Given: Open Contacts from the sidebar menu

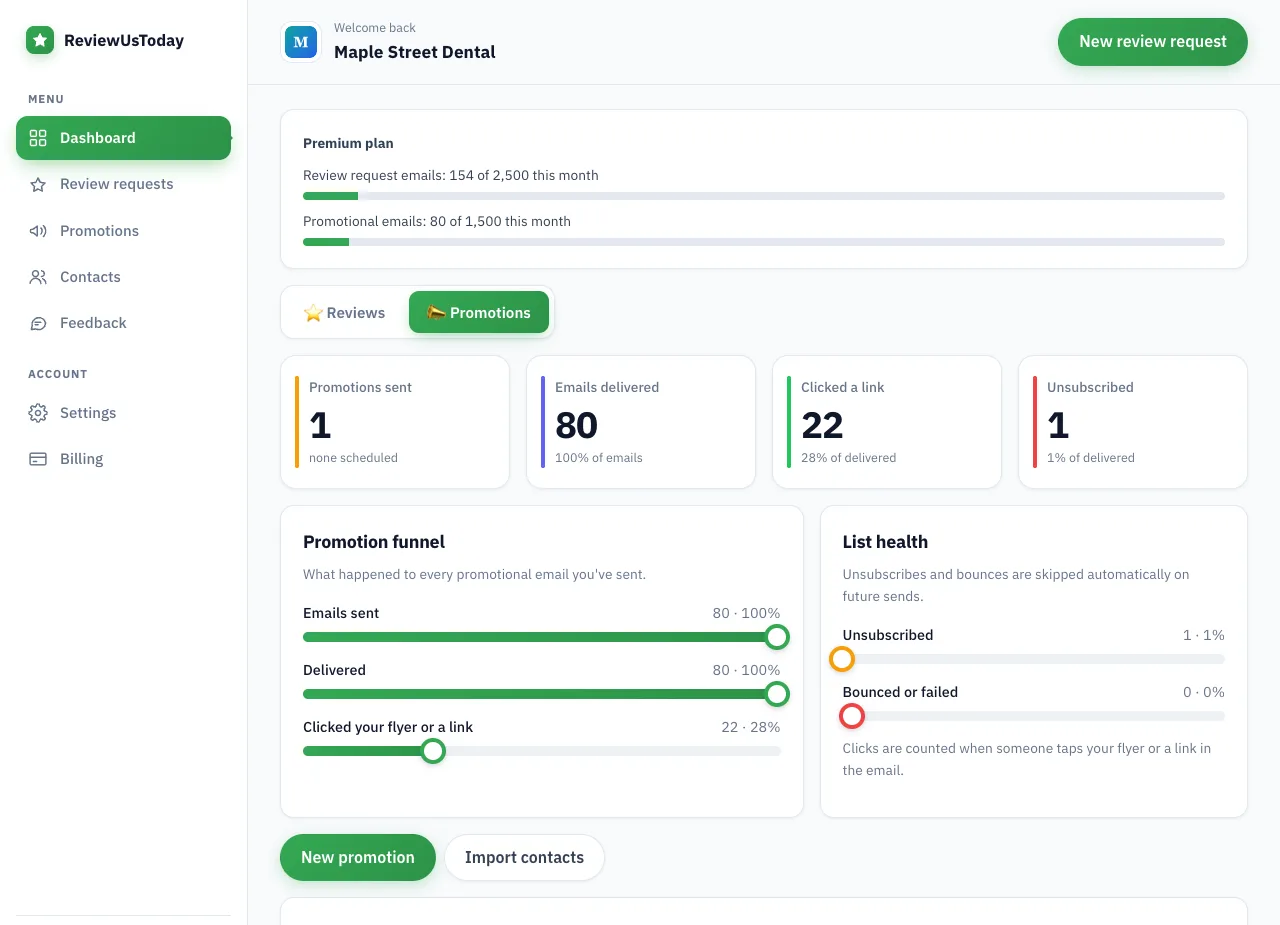Looking at the screenshot, I should click(x=123, y=277).
